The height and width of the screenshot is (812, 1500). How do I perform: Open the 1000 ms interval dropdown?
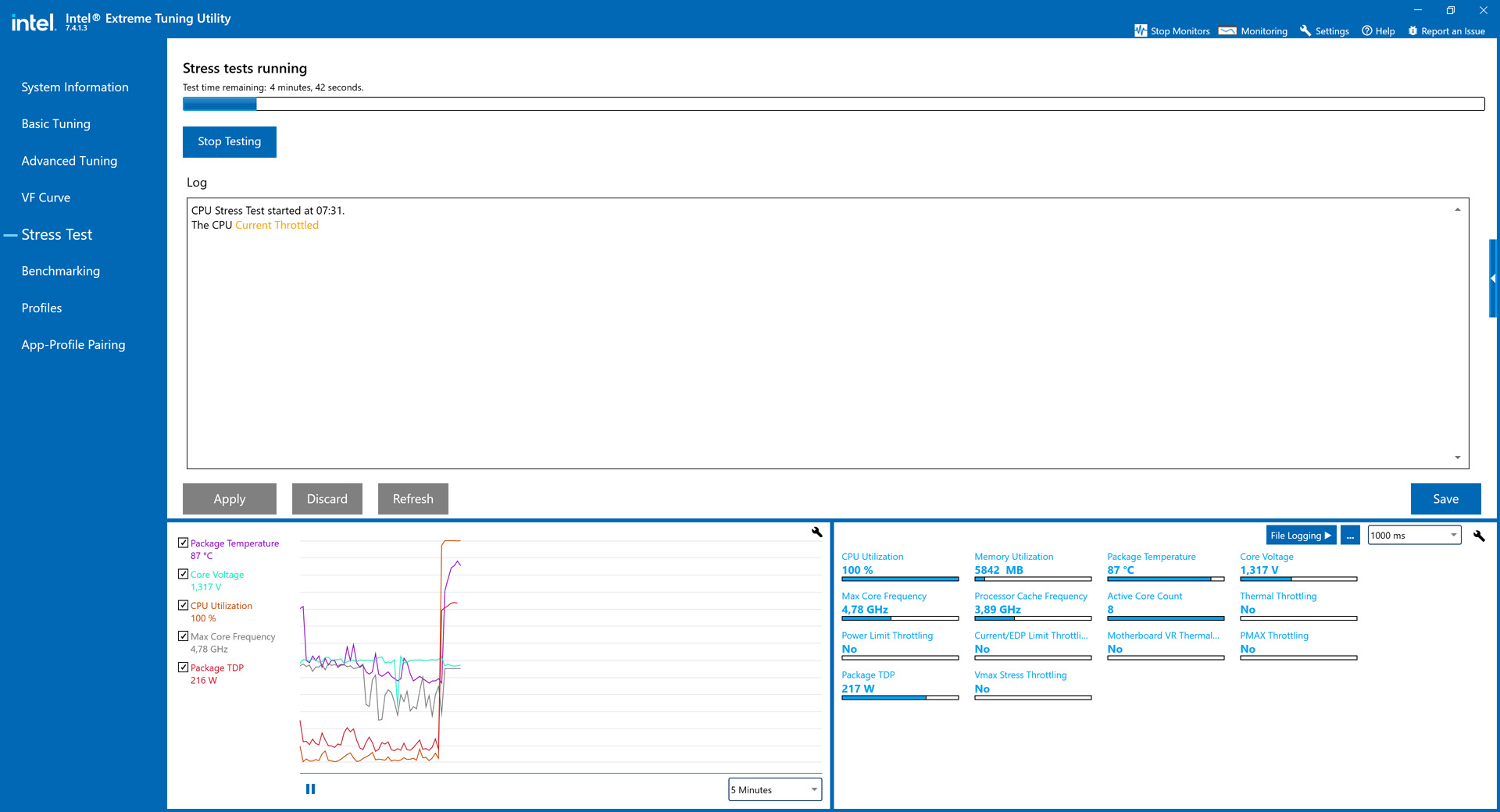(x=1414, y=536)
